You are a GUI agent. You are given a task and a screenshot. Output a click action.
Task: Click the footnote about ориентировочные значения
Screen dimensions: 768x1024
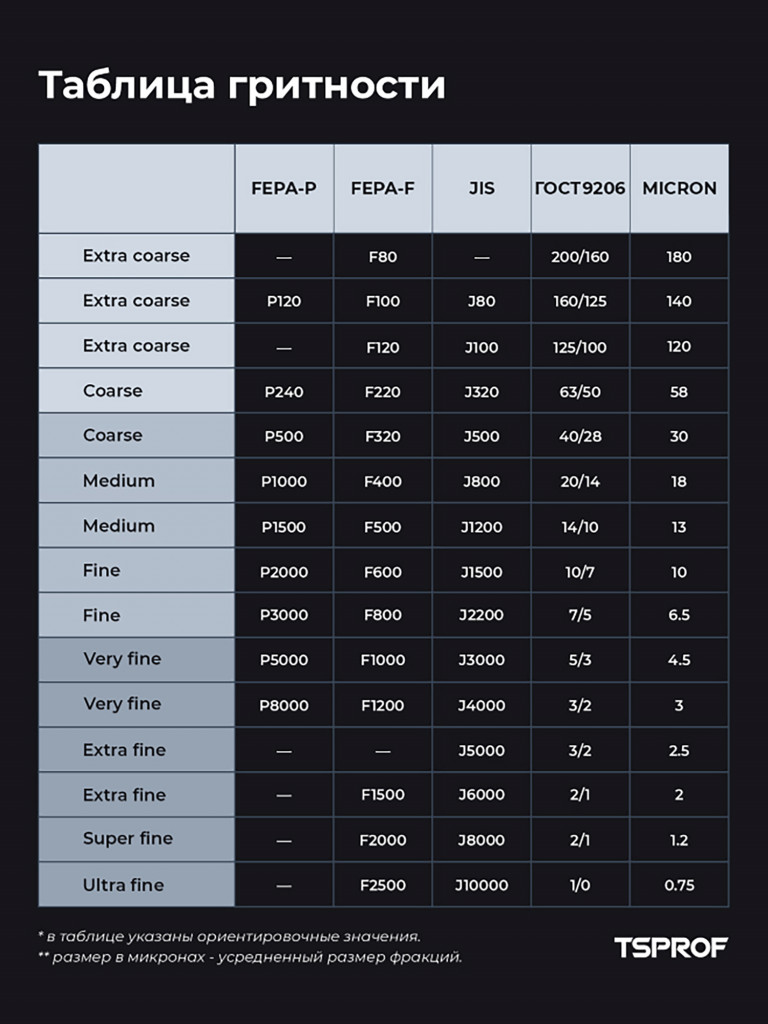[229, 936]
